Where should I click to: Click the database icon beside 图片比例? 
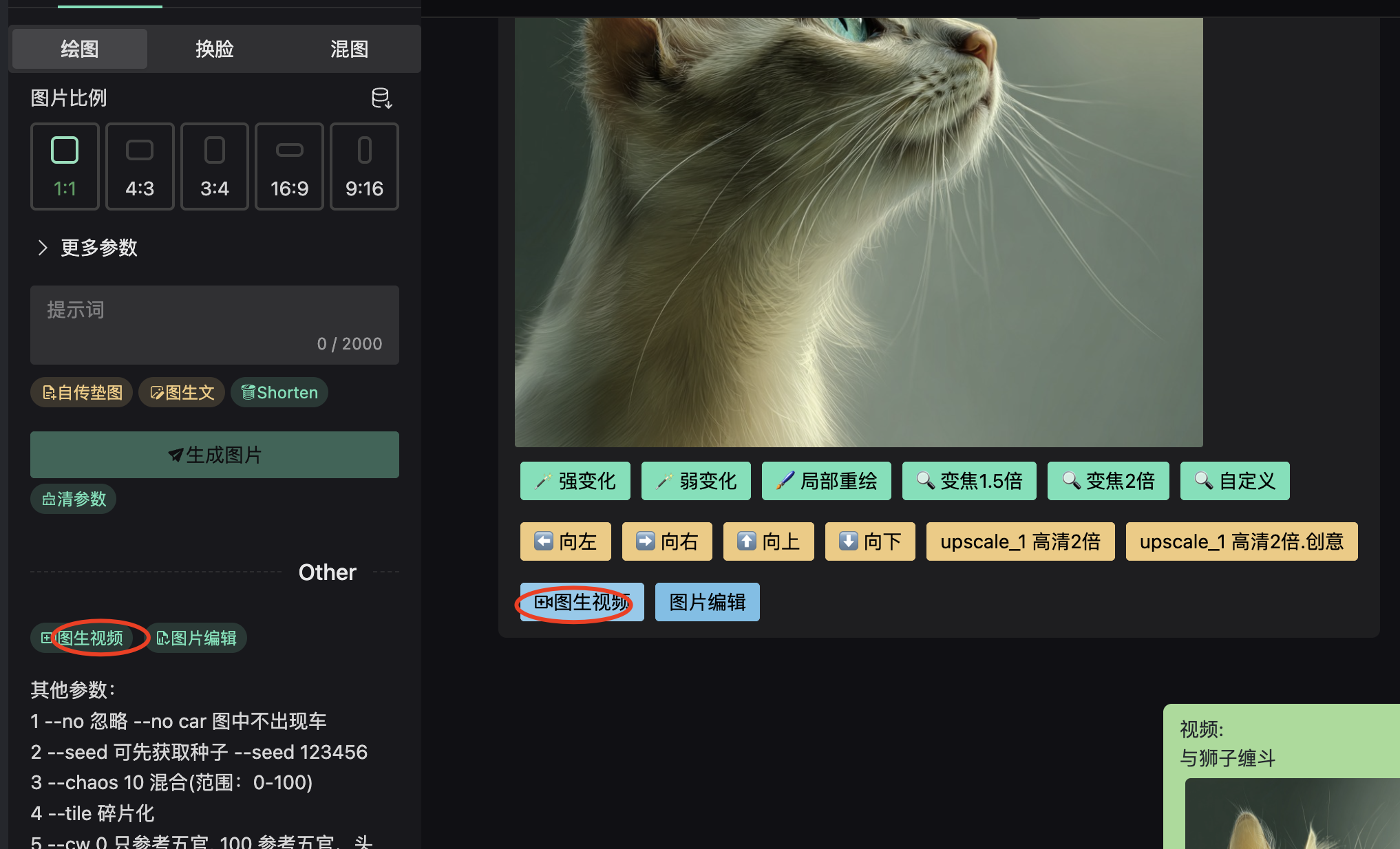[381, 98]
